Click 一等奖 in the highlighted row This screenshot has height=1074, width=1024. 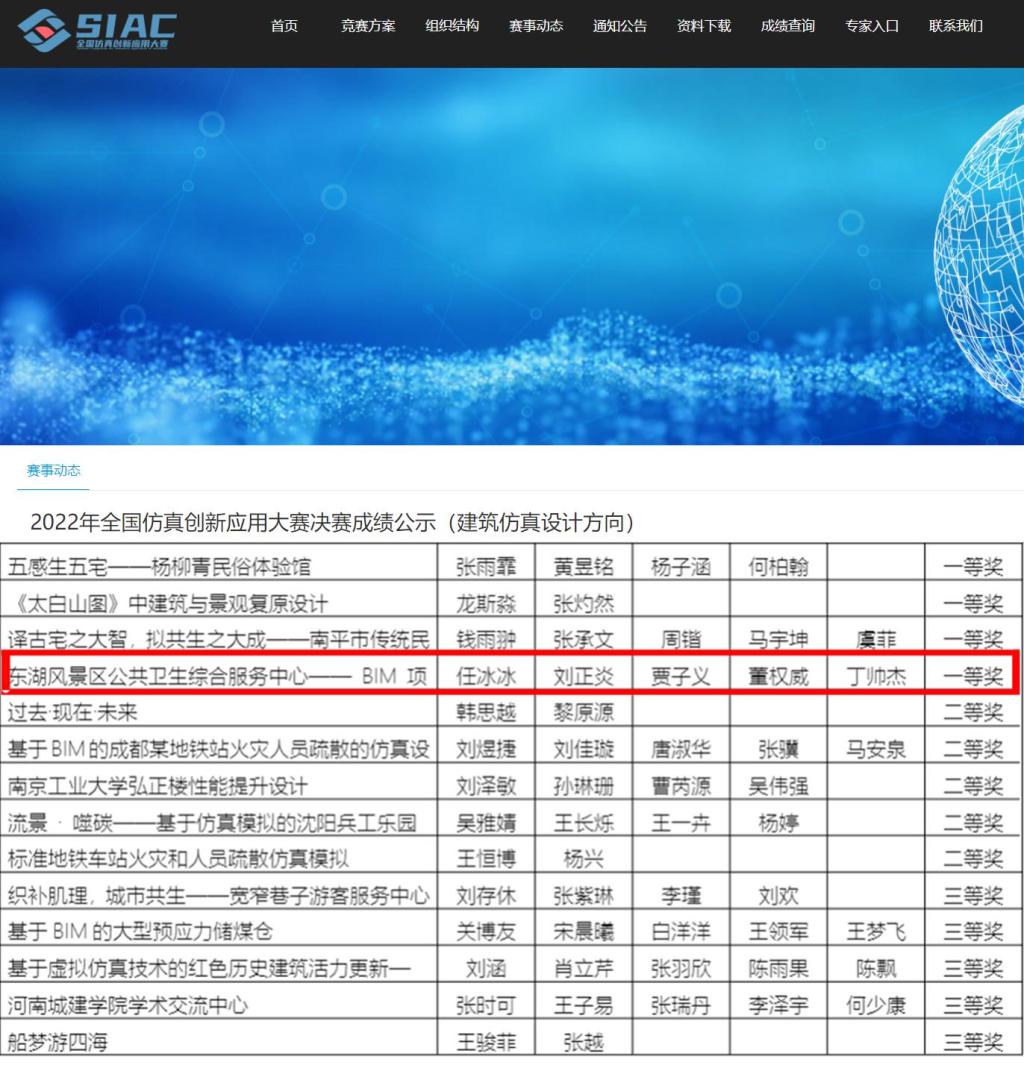tap(972, 676)
